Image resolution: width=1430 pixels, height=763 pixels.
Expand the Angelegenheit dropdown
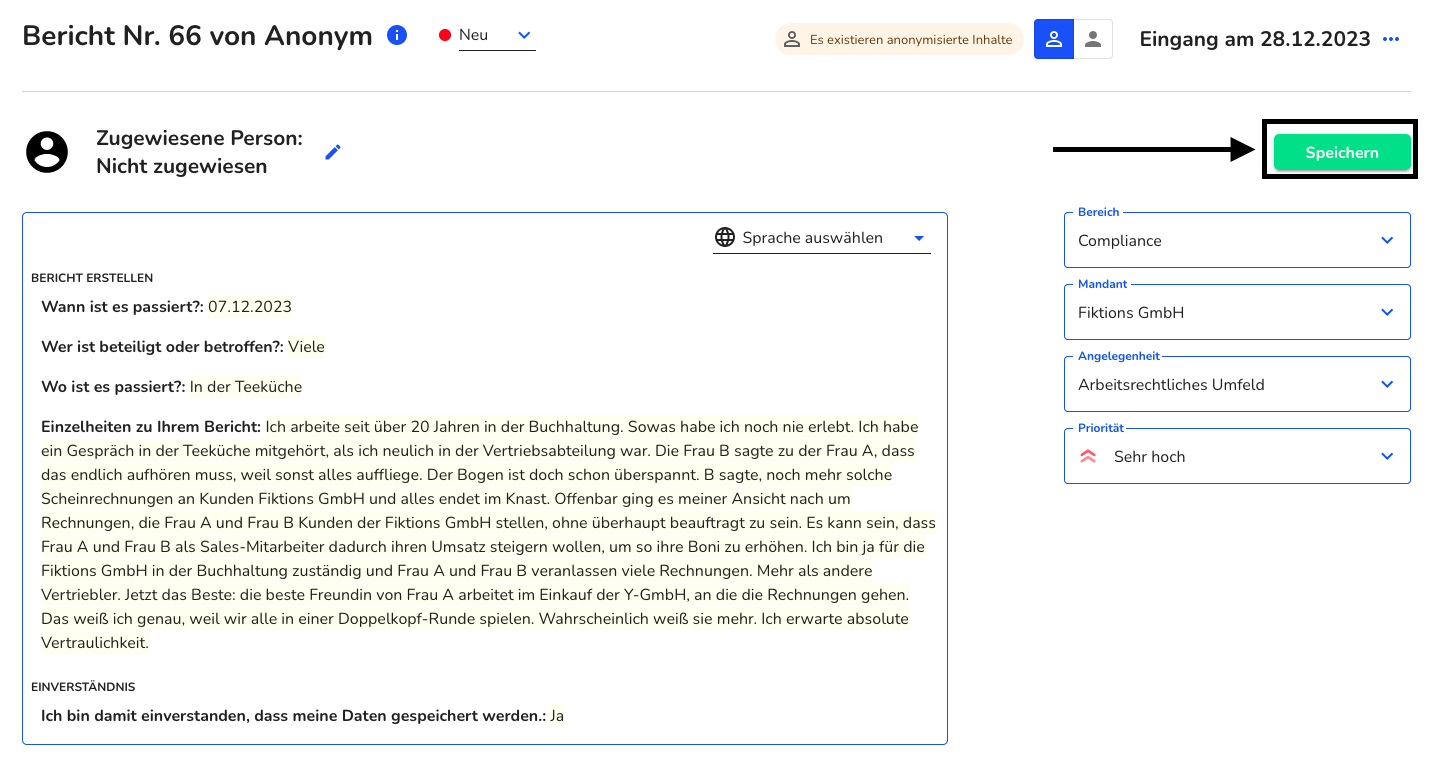(1237, 384)
